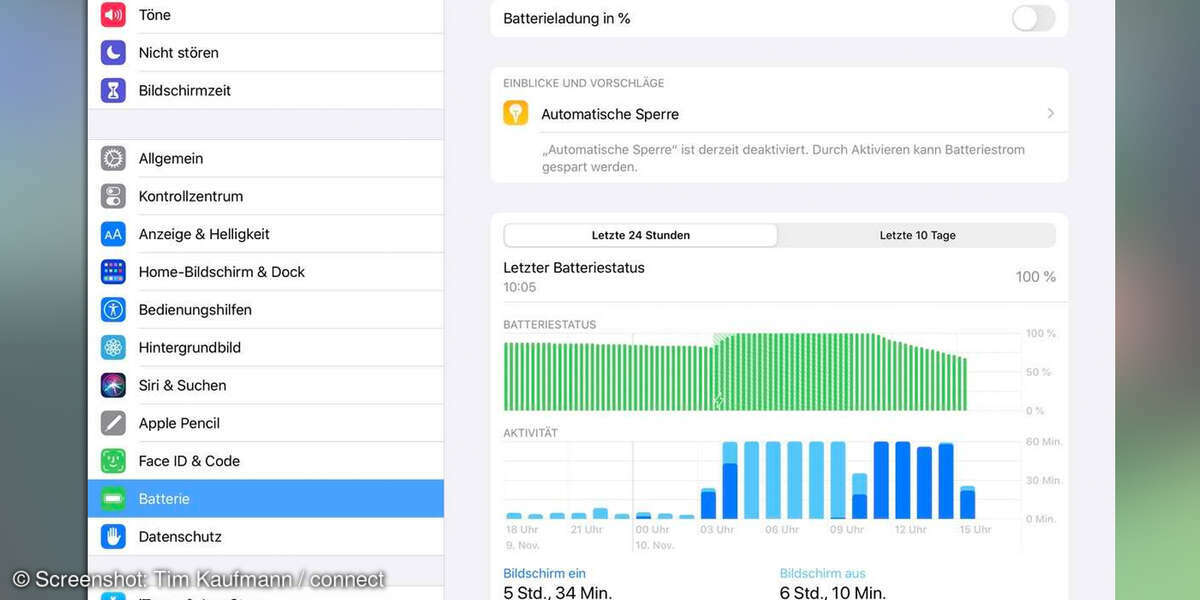Tap the Bildschirm ein label
The width and height of the screenshot is (1200, 600).
point(544,574)
